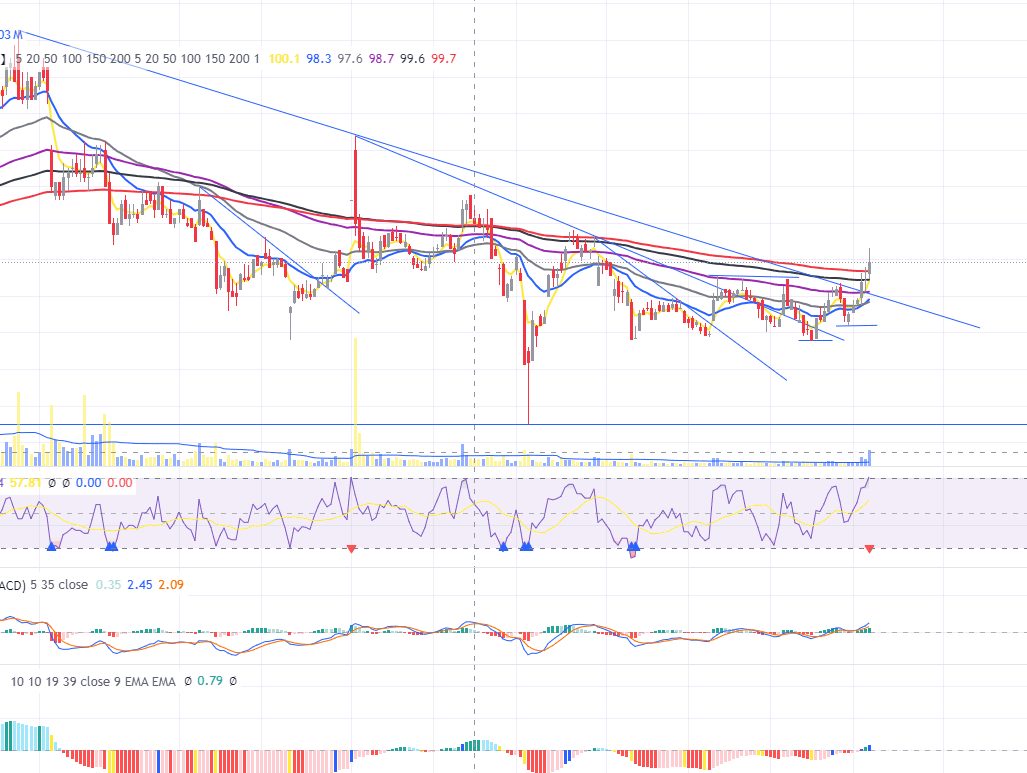The image size is (1027, 773).
Task: Click the blue 0.00 oscillator legend value
Action: click(x=88, y=483)
